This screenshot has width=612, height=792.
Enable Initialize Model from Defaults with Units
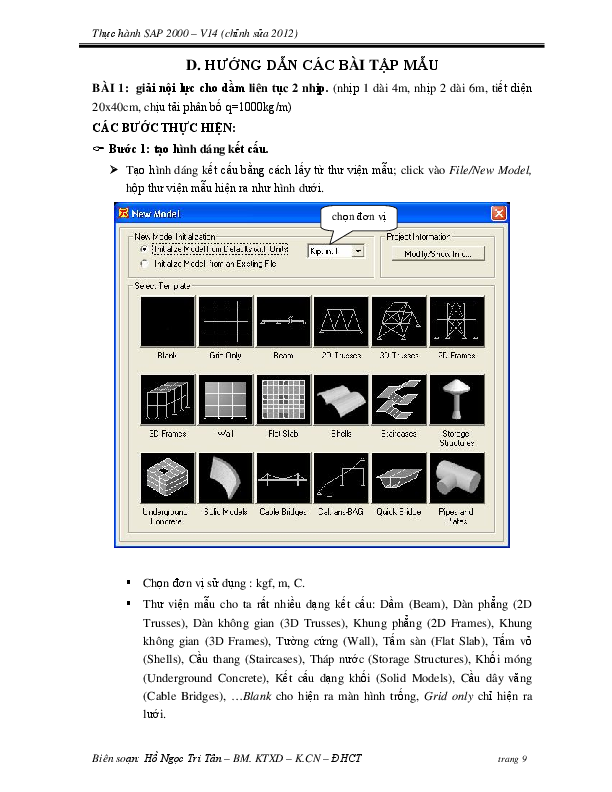[145, 250]
